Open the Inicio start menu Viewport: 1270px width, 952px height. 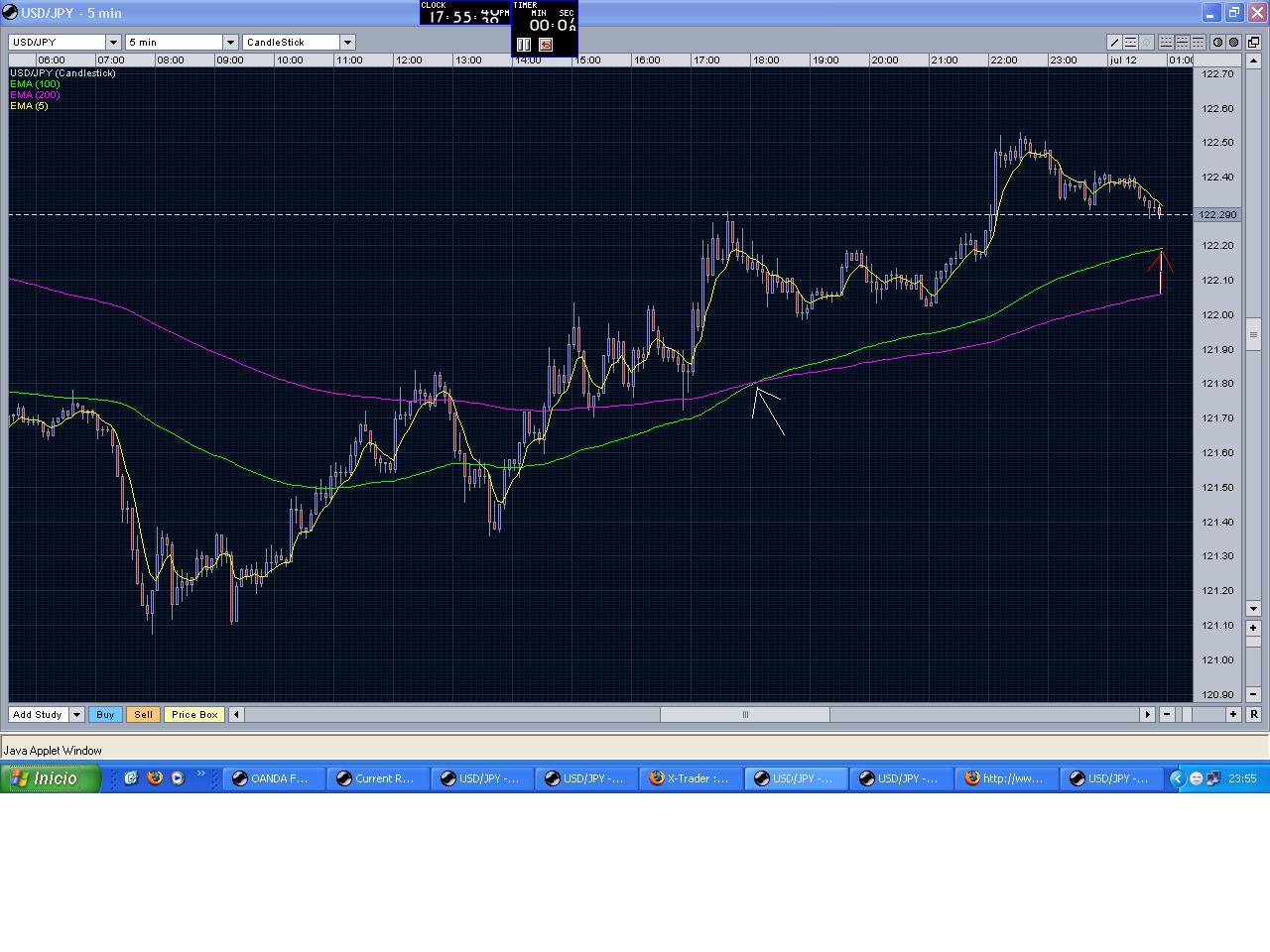tap(50, 778)
